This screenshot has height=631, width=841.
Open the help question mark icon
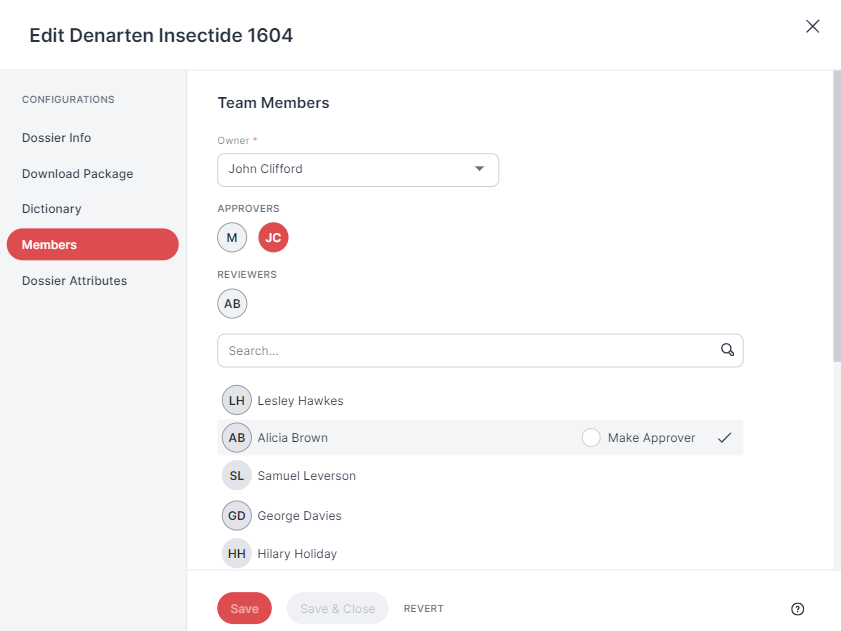pos(798,608)
